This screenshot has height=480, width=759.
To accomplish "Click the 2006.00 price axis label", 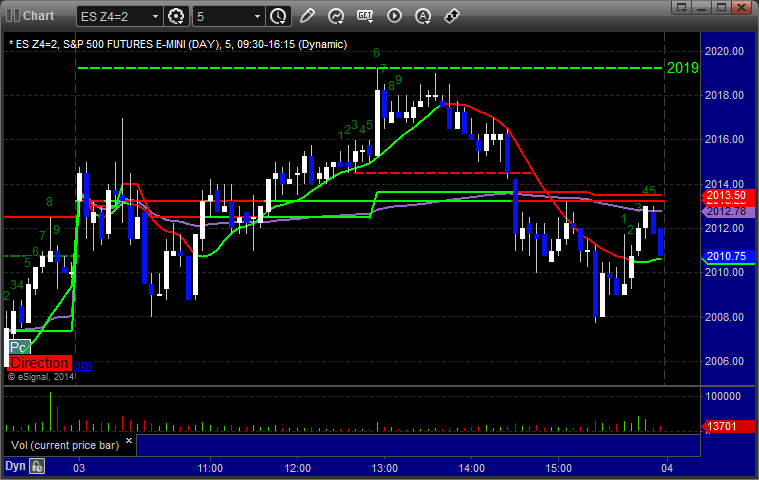I will click(x=724, y=361).
